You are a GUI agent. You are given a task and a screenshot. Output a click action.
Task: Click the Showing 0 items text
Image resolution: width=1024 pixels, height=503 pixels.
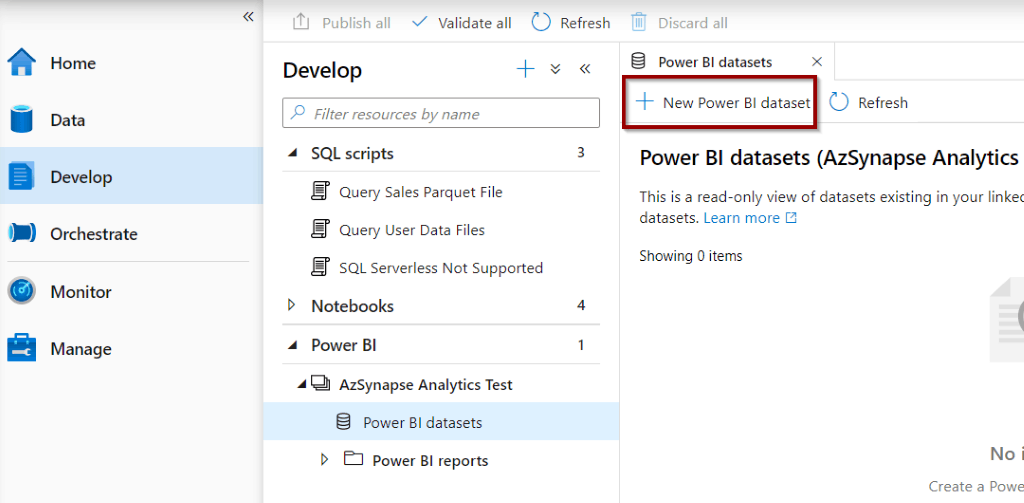click(x=691, y=256)
